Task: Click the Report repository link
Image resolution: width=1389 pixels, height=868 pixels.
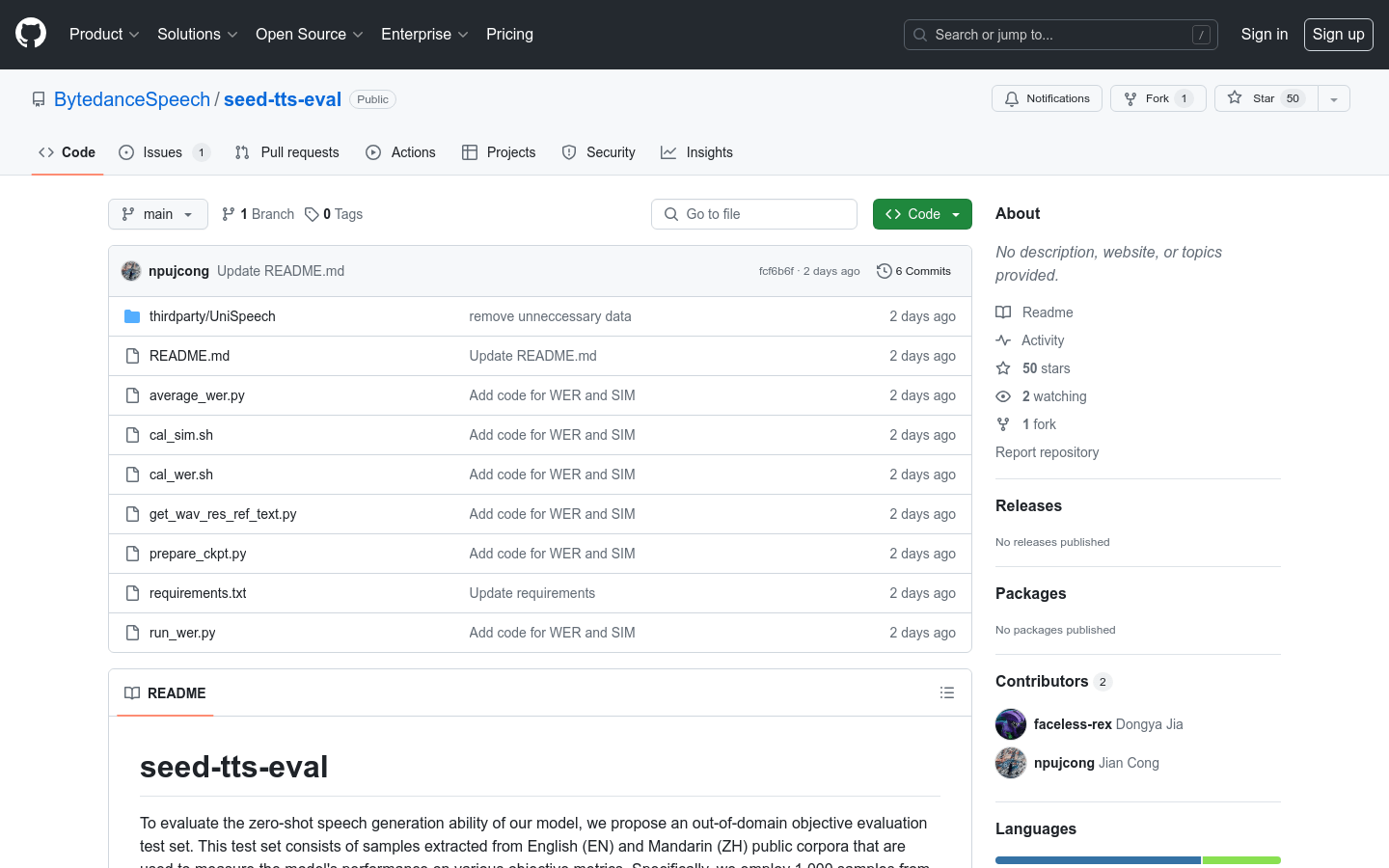Action: pyautogui.click(x=1047, y=451)
